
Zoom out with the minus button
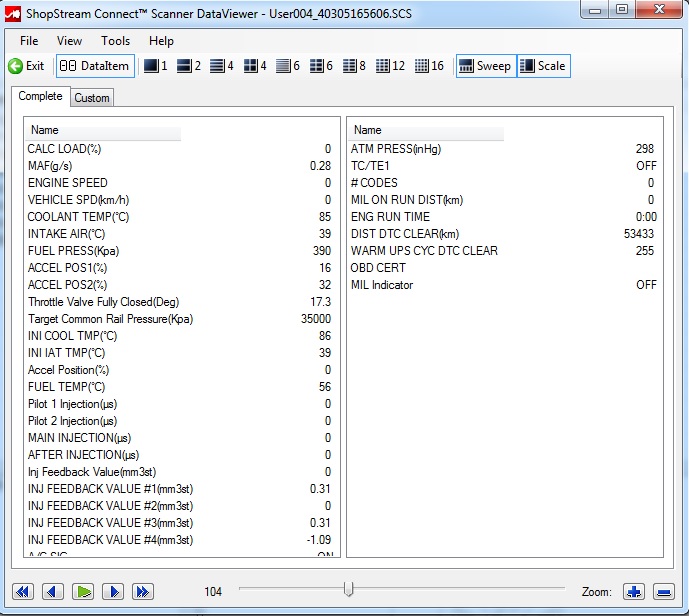click(664, 591)
